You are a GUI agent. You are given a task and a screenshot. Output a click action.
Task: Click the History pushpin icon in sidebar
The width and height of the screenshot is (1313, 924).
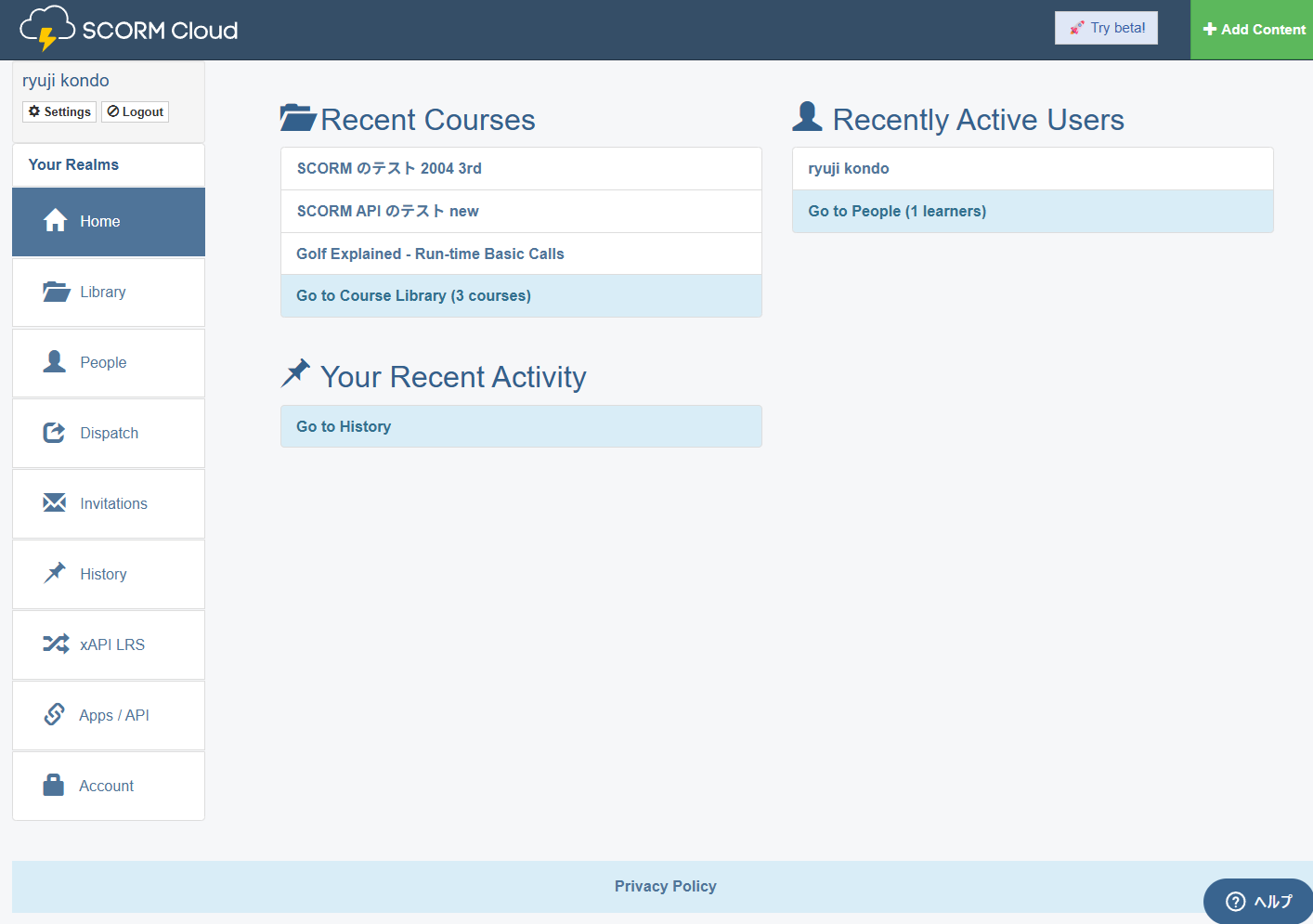click(x=55, y=573)
